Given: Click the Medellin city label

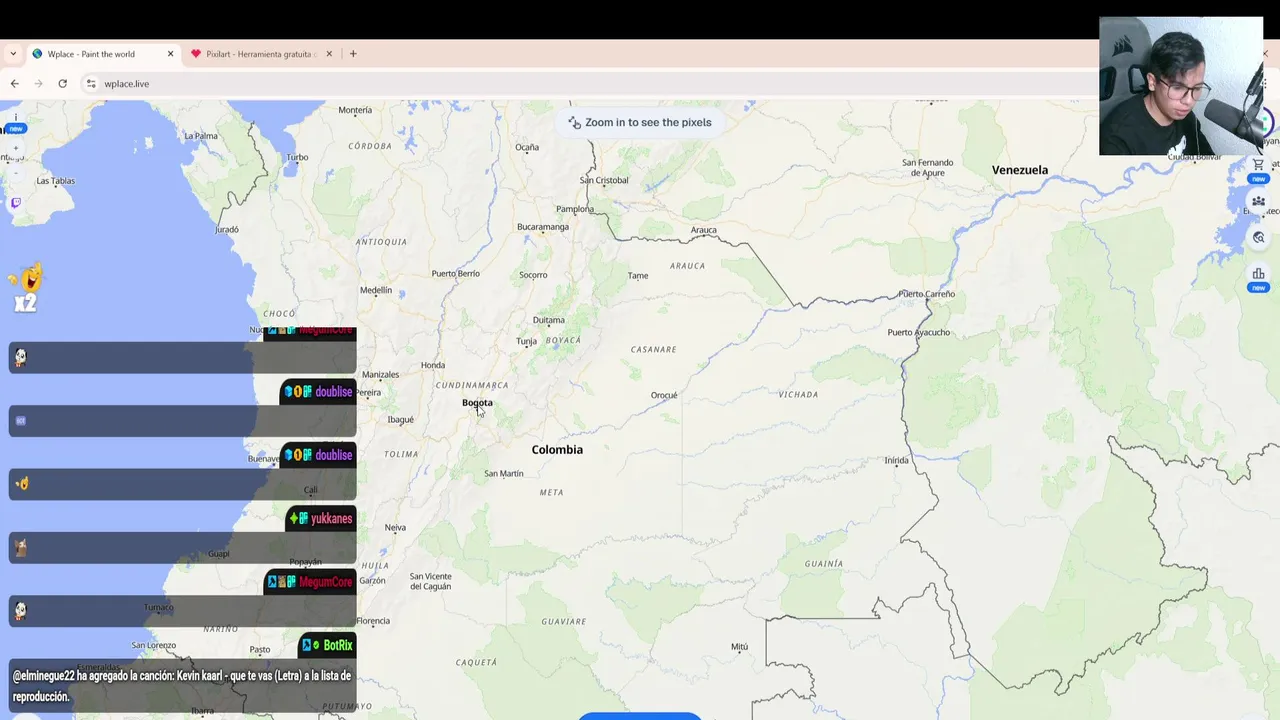Looking at the screenshot, I should click(376, 291).
